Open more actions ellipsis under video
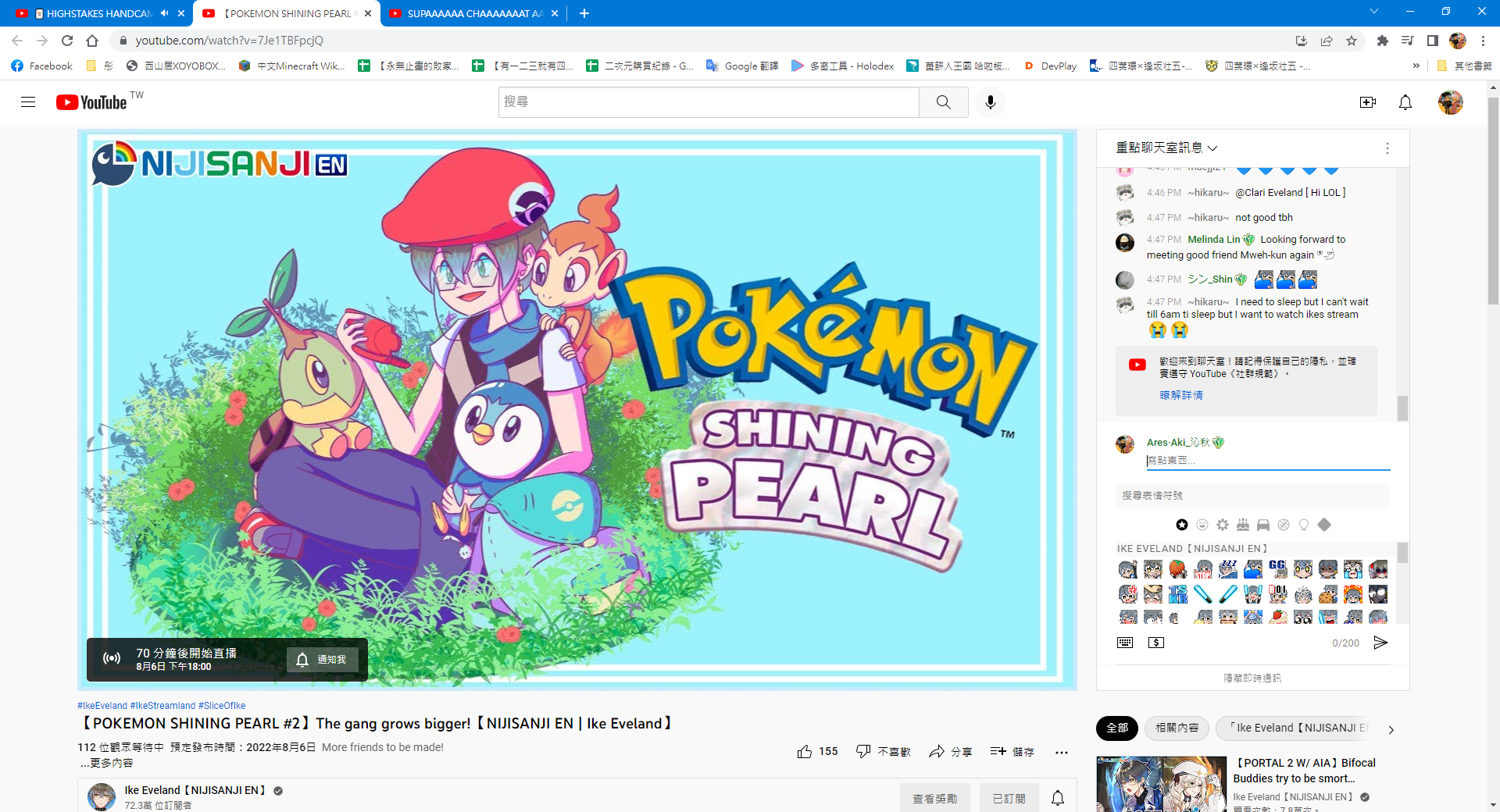 (1061, 752)
